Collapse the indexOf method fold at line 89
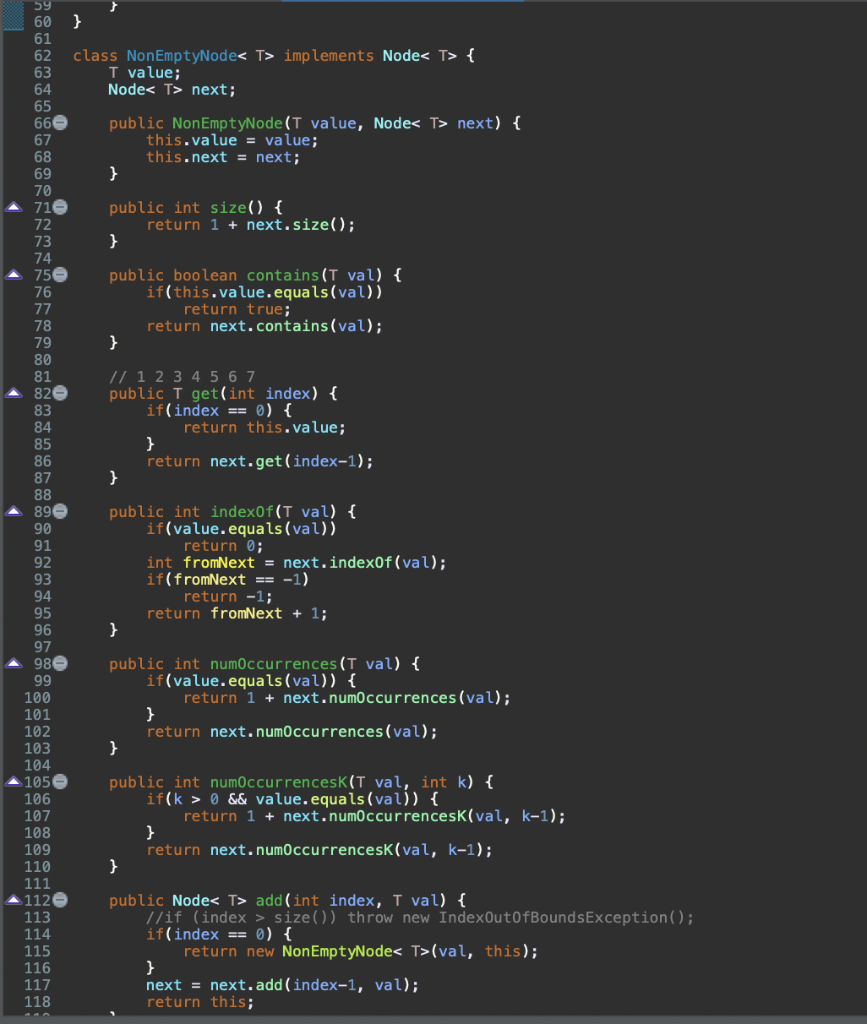 click(x=60, y=511)
